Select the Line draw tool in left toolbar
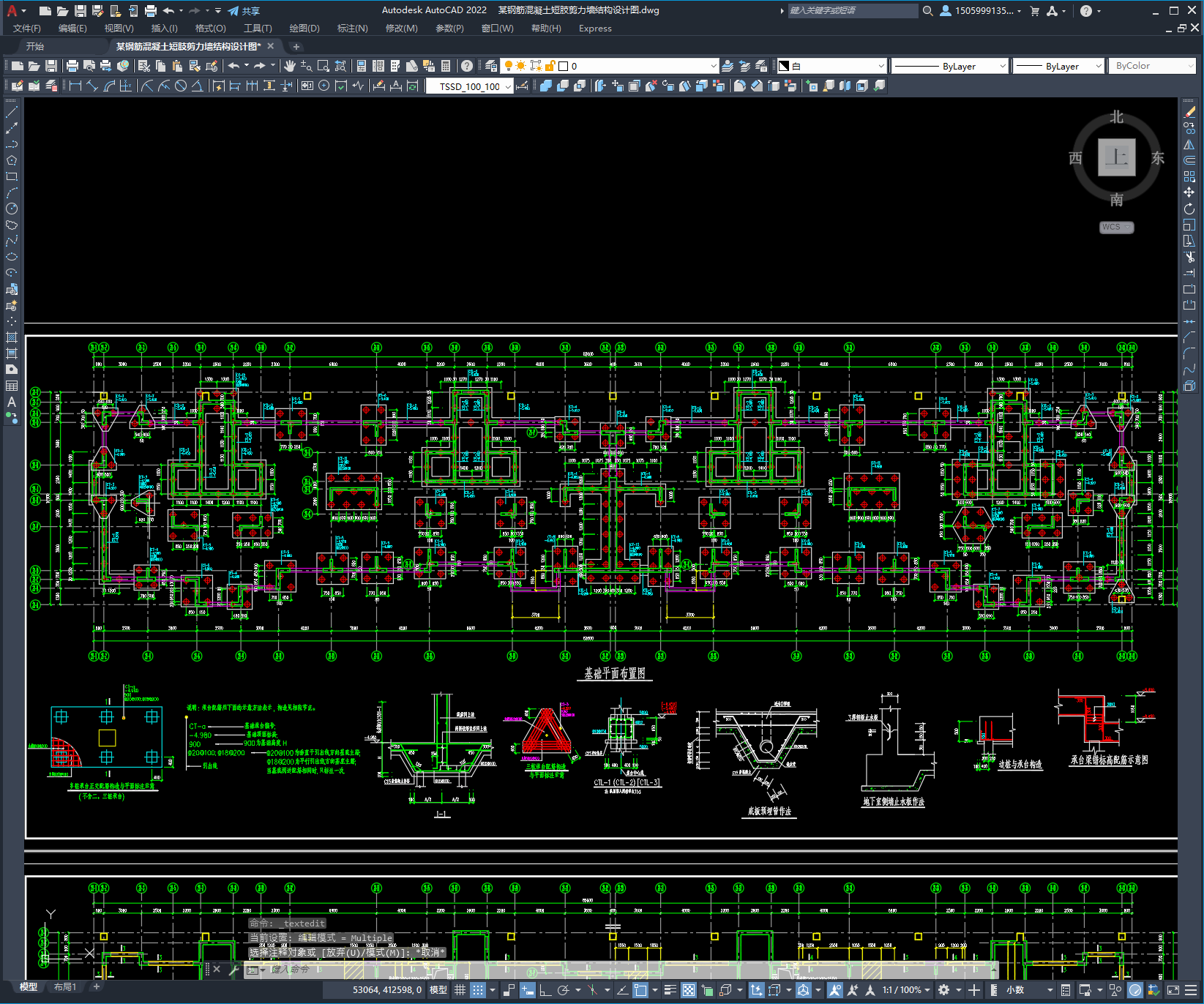 (12, 112)
